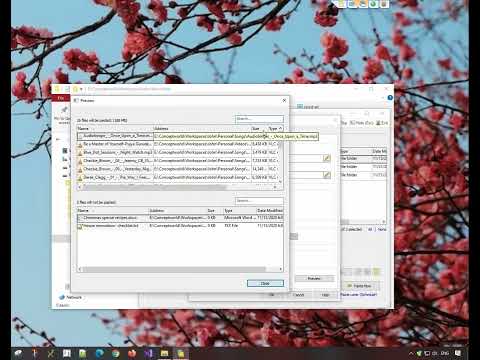The height and width of the screenshot is (360, 480).
Task: Click Cancel in the dialog behind
Action: click(298, 295)
